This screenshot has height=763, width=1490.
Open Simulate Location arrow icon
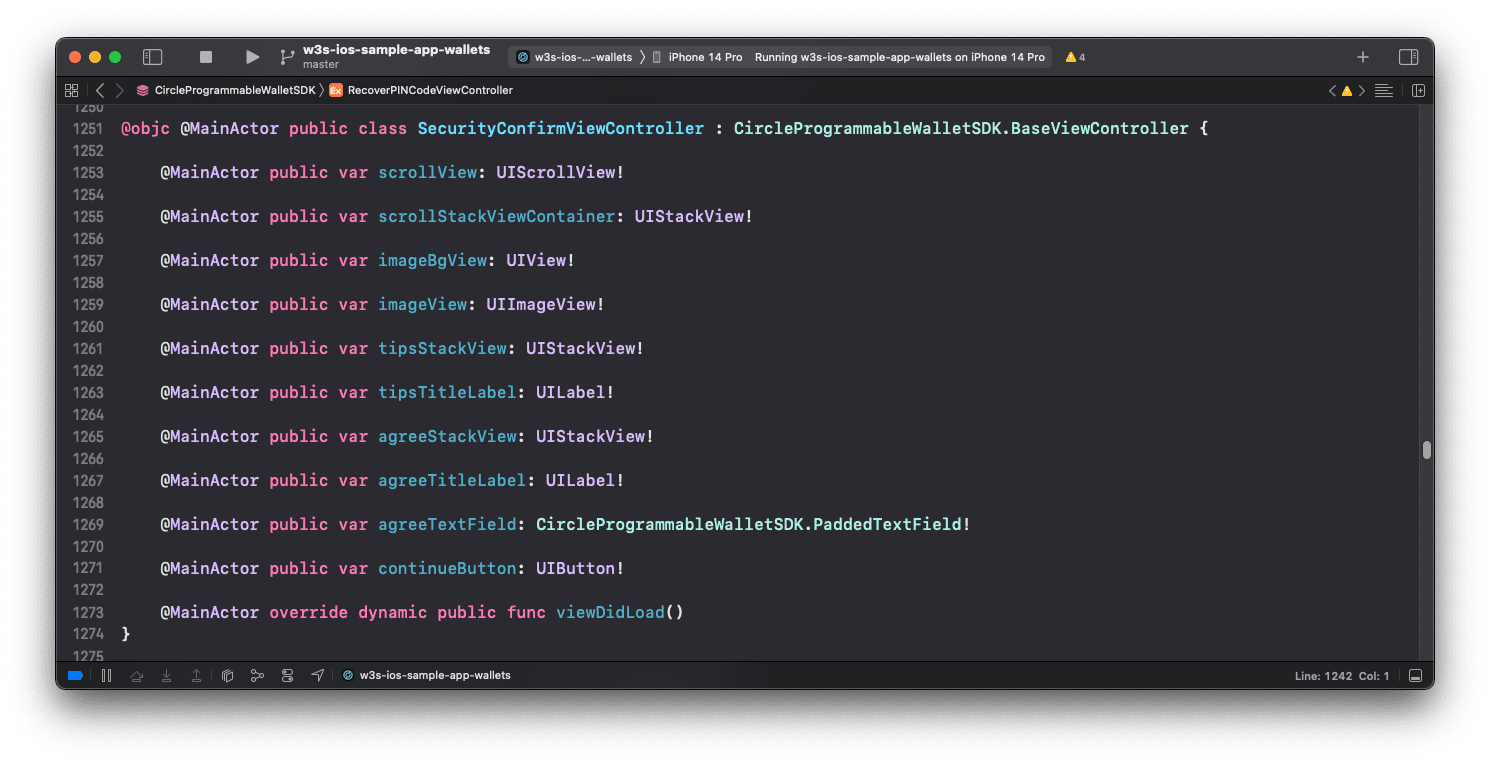317,676
